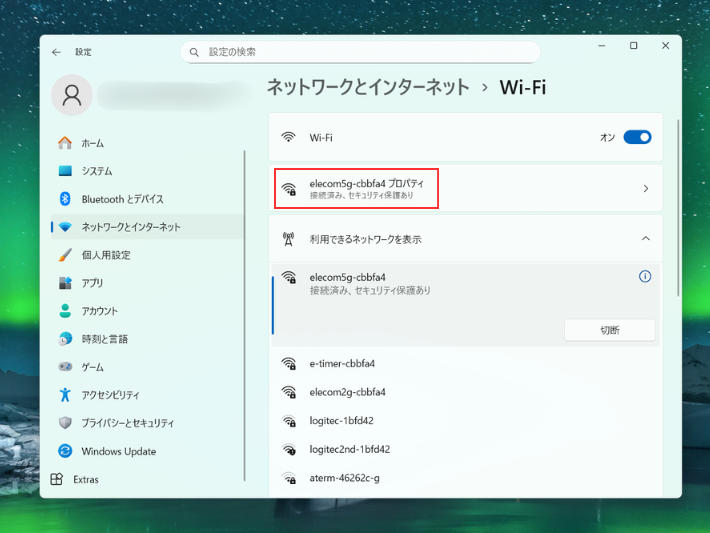The width and height of the screenshot is (710, 533).
Task: Open info icon for elecom5g-cbbfa4
Action: (x=645, y=276)
